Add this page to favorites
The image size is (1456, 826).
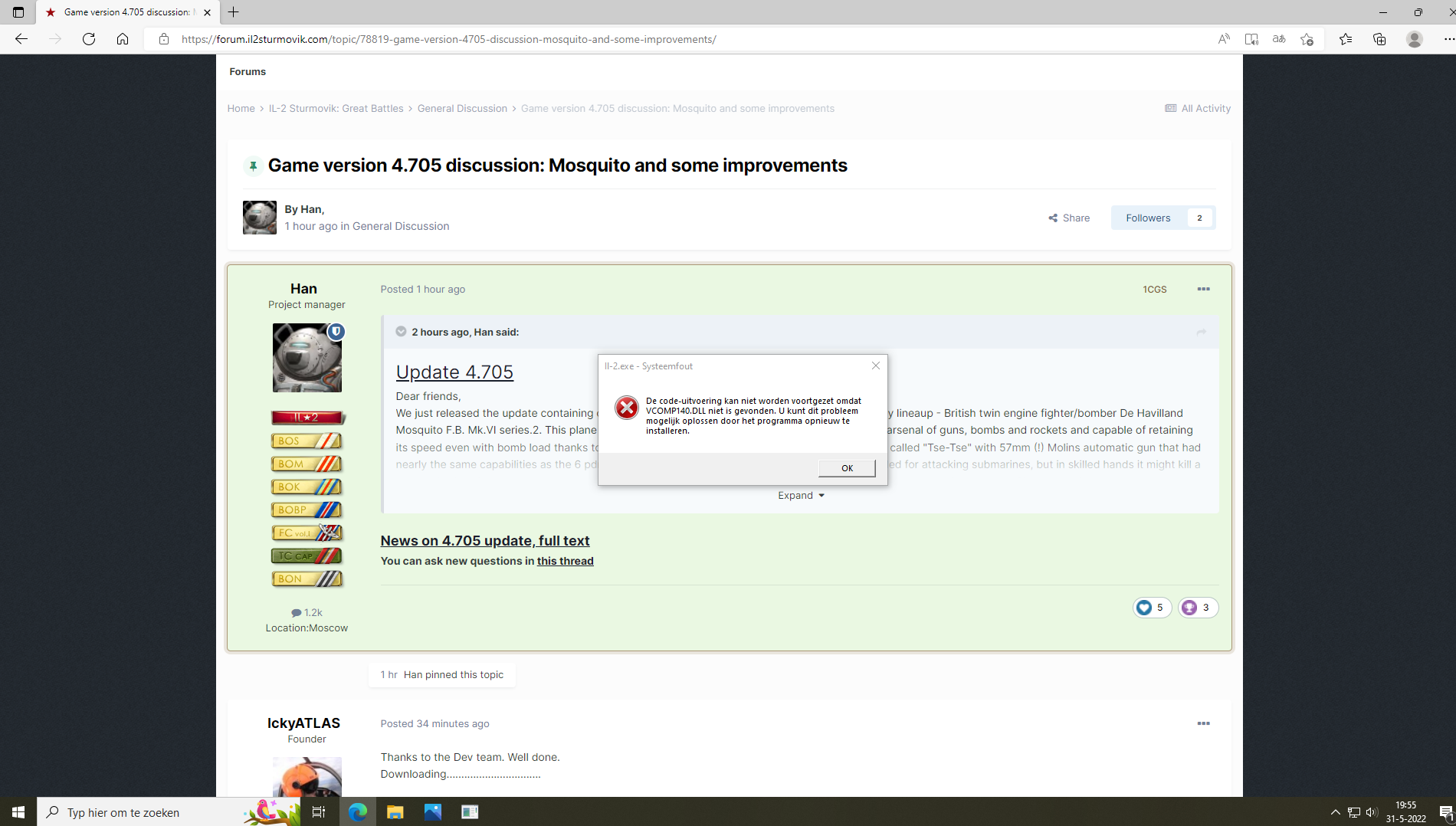tap(1307, 39)
